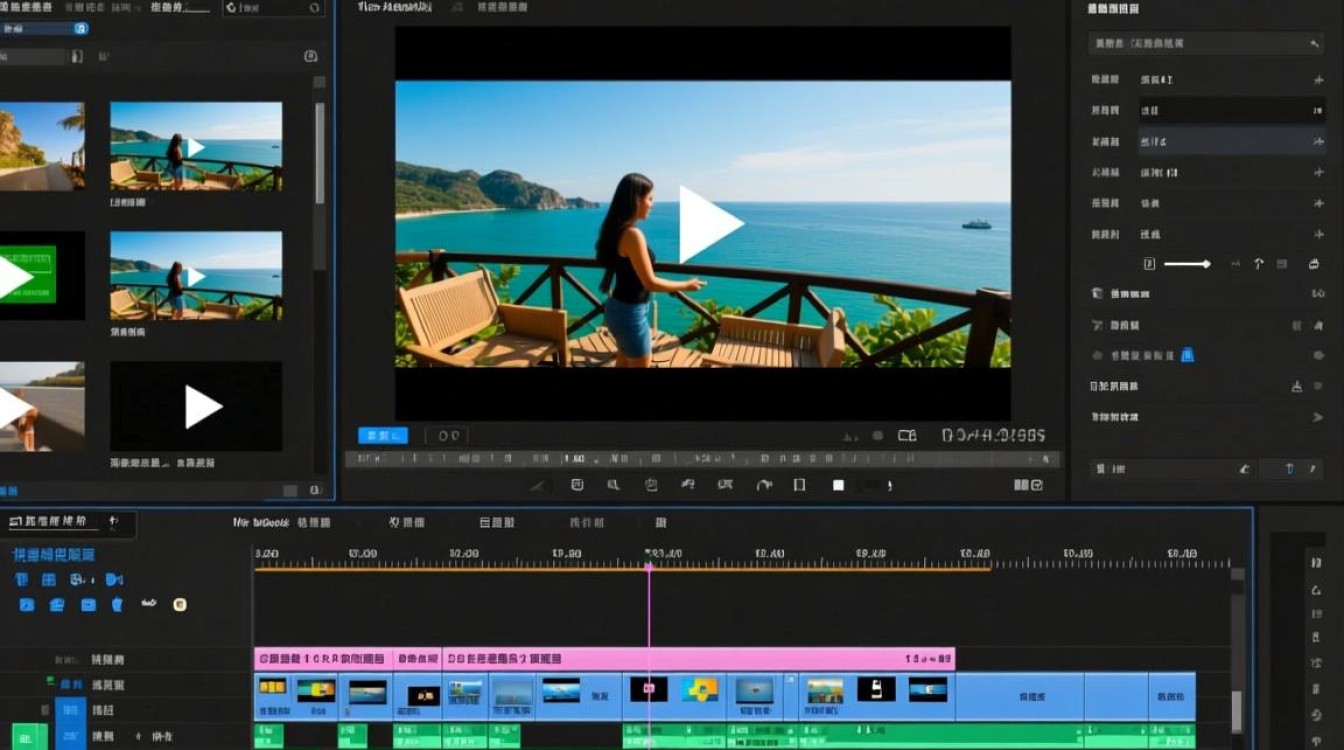Click the pink playhead handle on the timeline ruler

[649, 568]
